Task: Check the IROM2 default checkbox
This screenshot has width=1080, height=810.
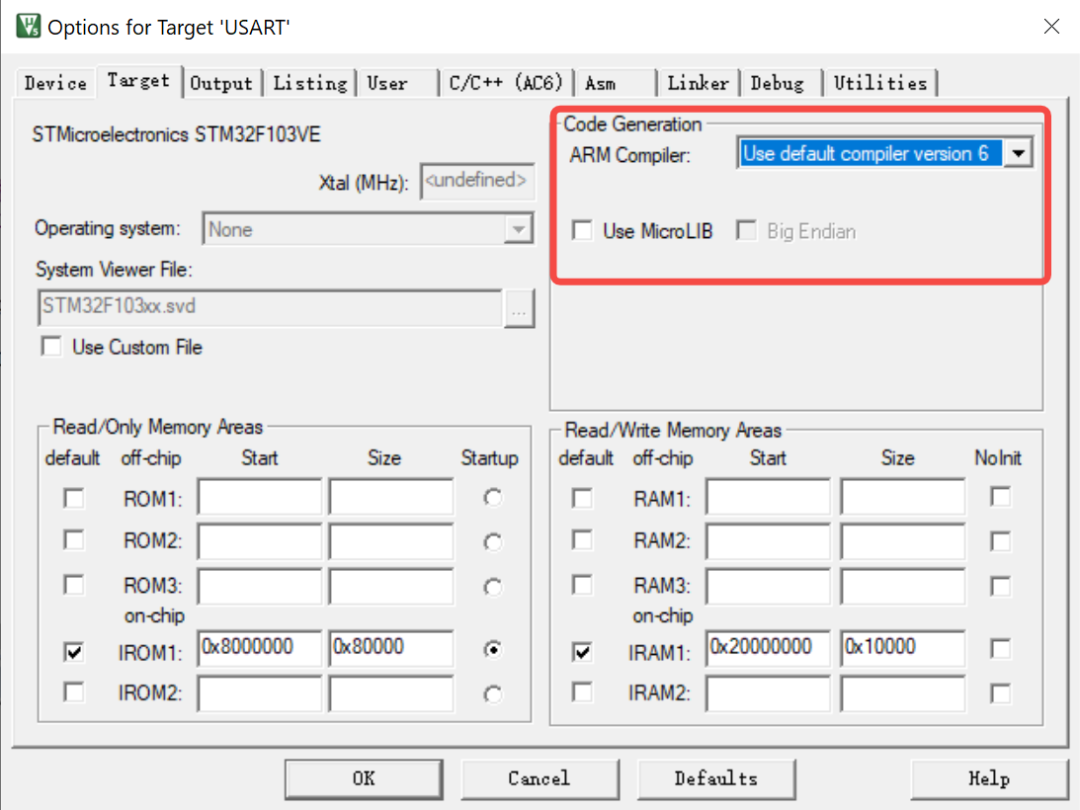Action: (x=74, y=692)
